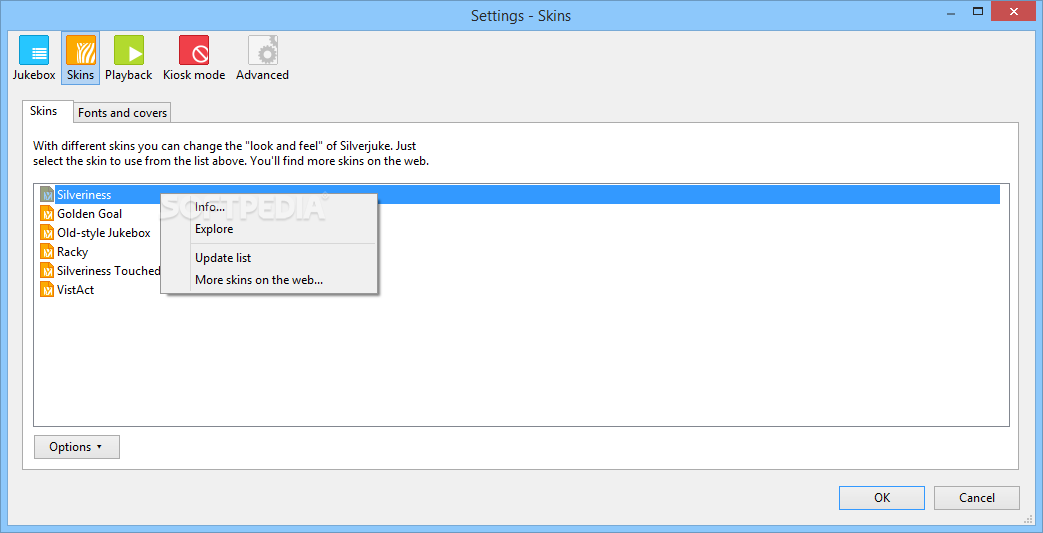The height and width of the screenshot is (533, 1043).
Task: Expand the Options dropdown button
Action: tap(77, 447)
